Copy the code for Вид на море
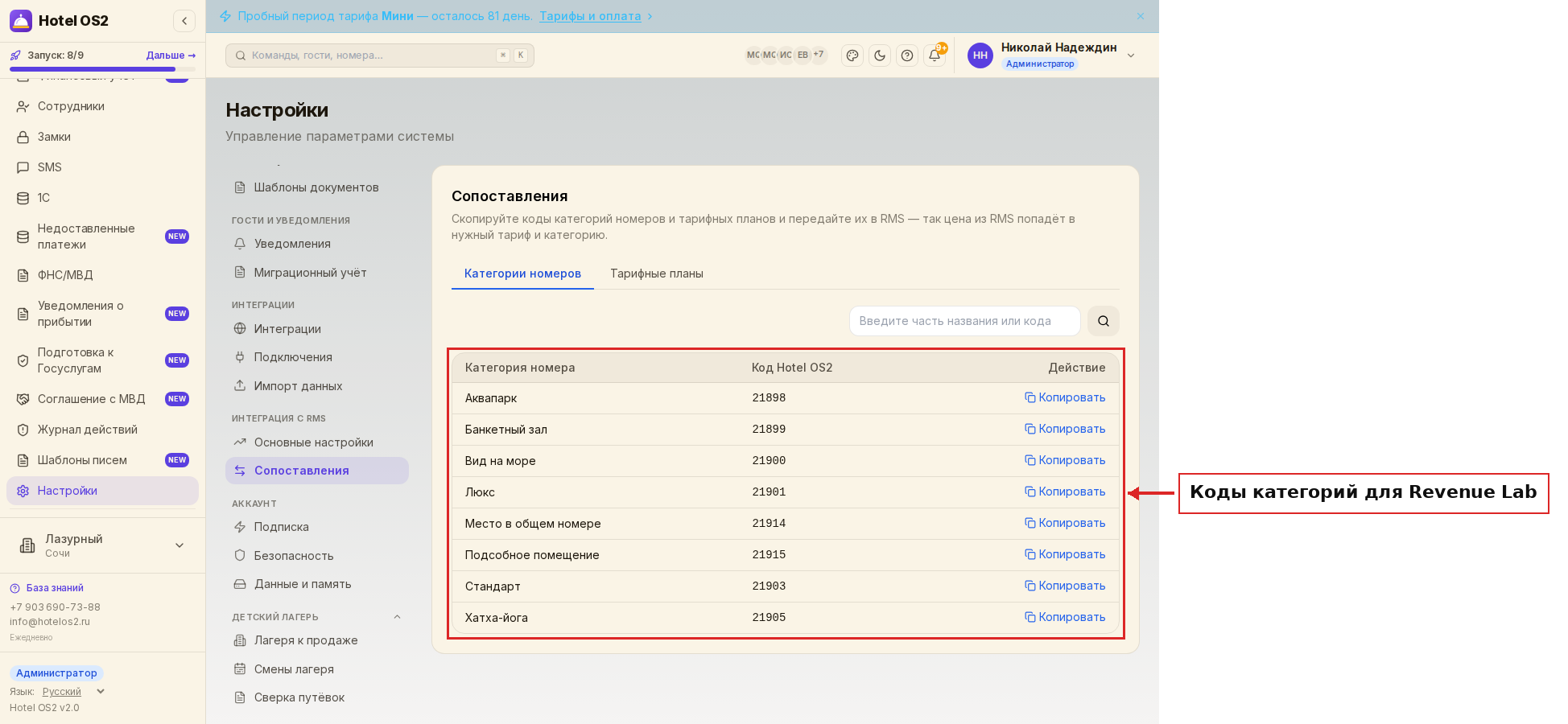The height and width of the screenshot is (724, 1568). click(x=1065, y=460)
